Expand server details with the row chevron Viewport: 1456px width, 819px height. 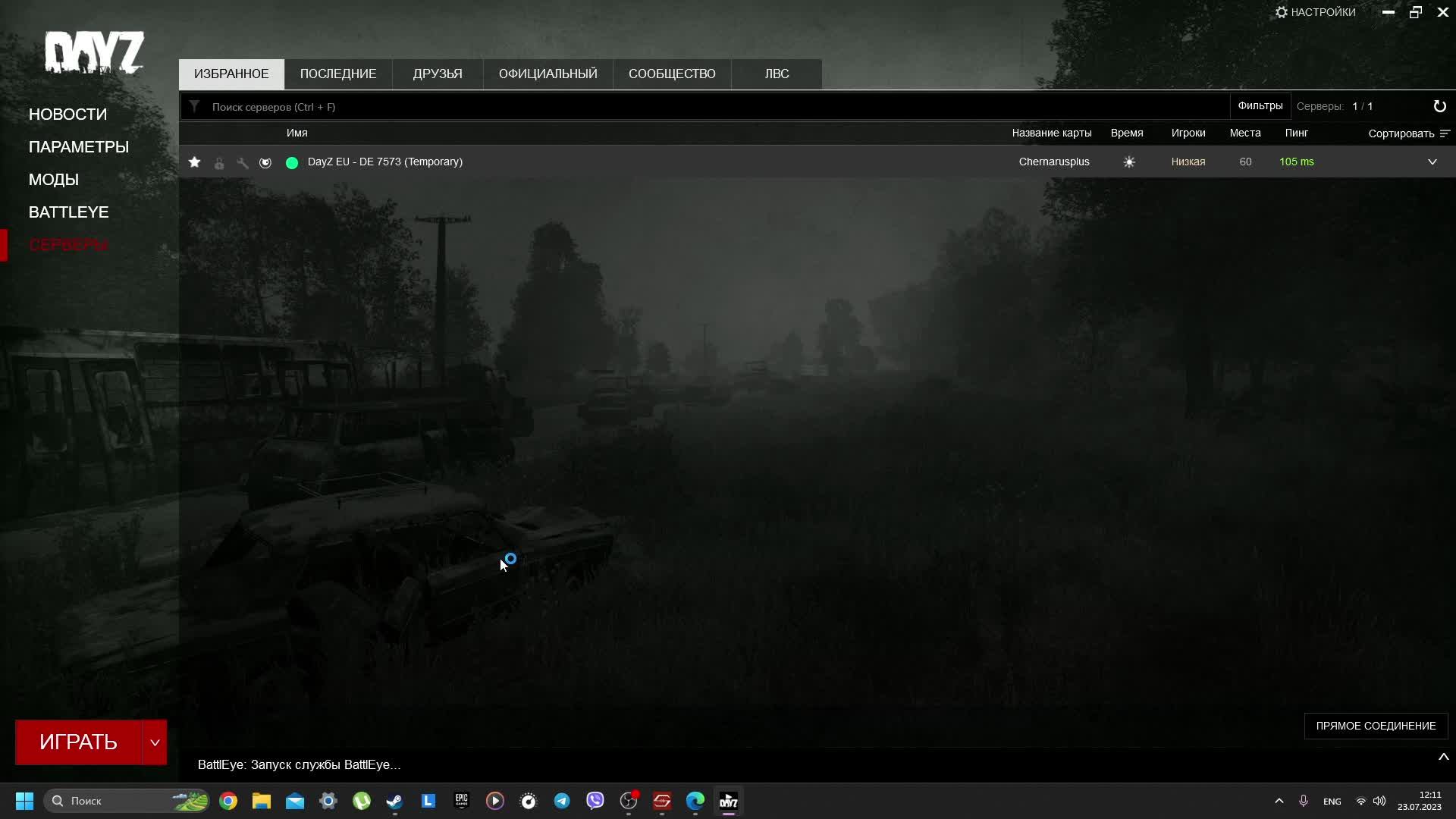click(x=1432, y=162)
